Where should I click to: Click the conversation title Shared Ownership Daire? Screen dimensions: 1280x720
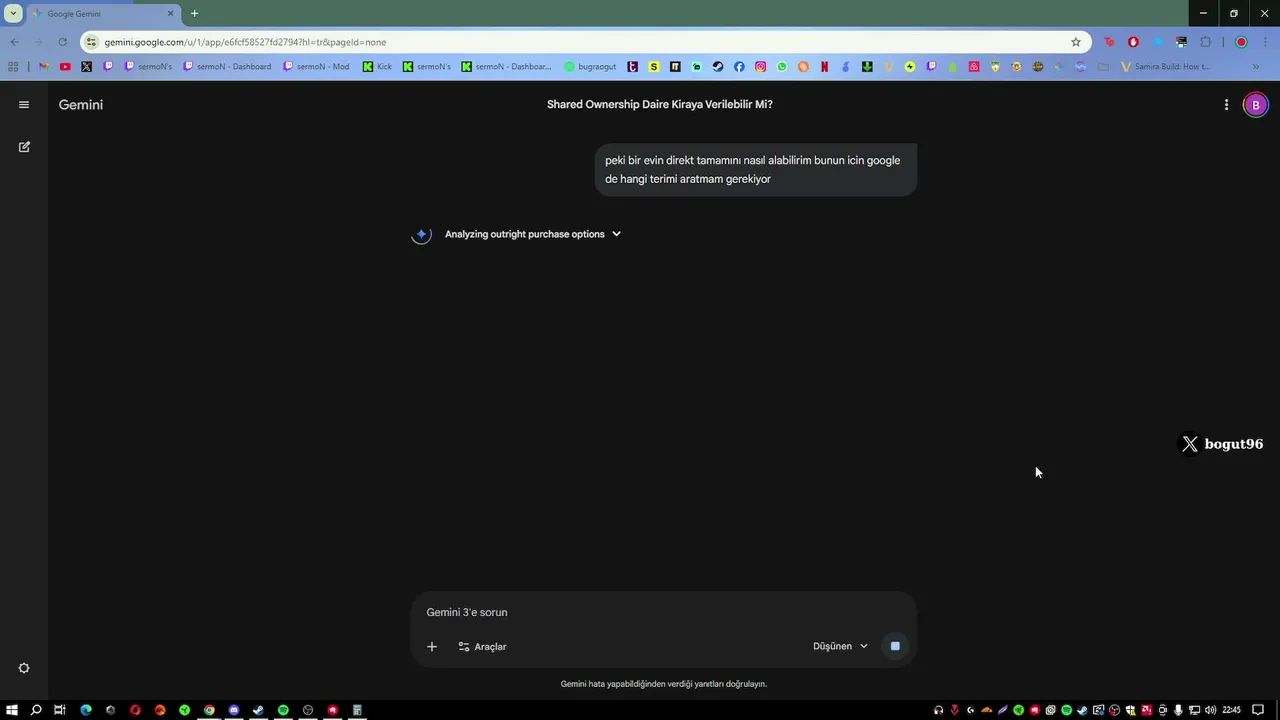(x=659, y=104)
